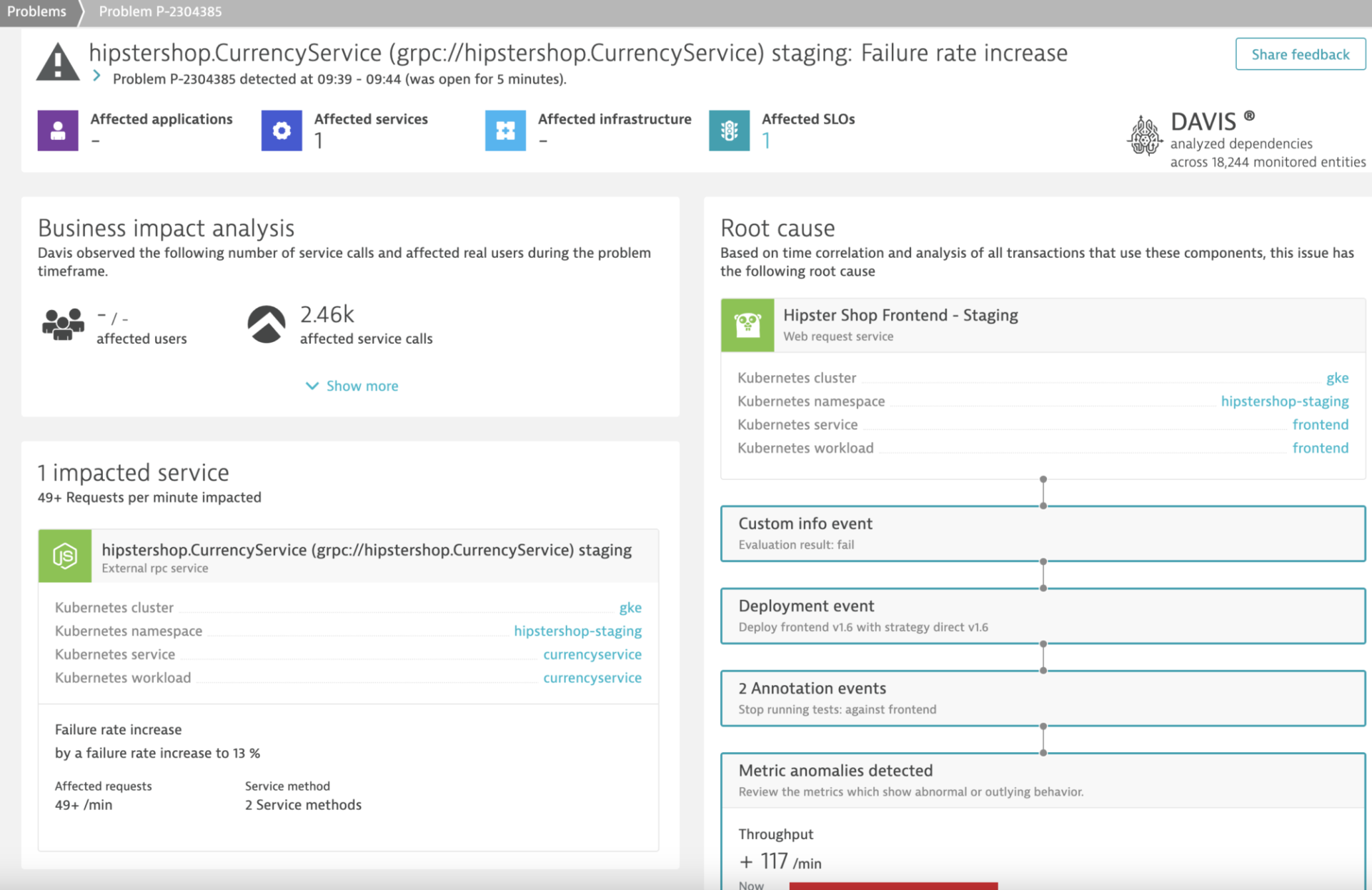Open hipstershop-staging namespace link in Root cause
This screenshot has height=890, width=1372.
(x=1285, y=401)
